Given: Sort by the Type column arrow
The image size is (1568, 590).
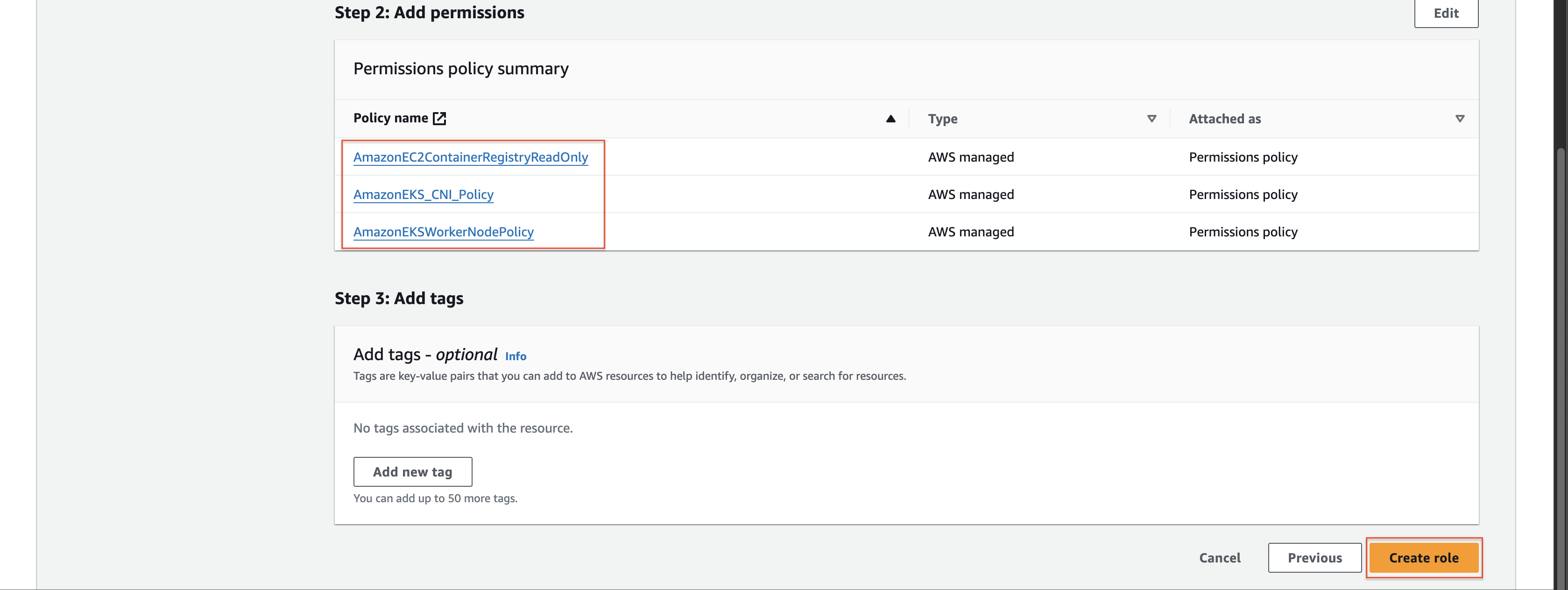Looking at the screenshot, I should [x=1151, y=119].
